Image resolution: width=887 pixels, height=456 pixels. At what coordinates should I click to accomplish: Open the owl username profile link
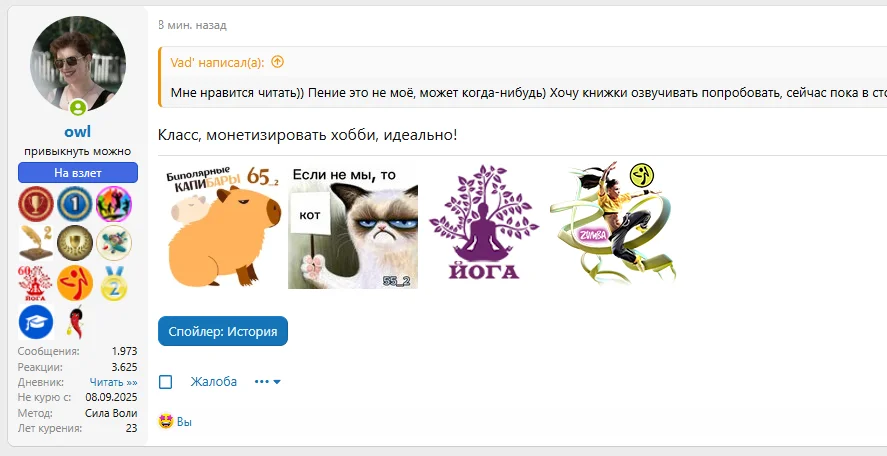(x=77, y=131)
